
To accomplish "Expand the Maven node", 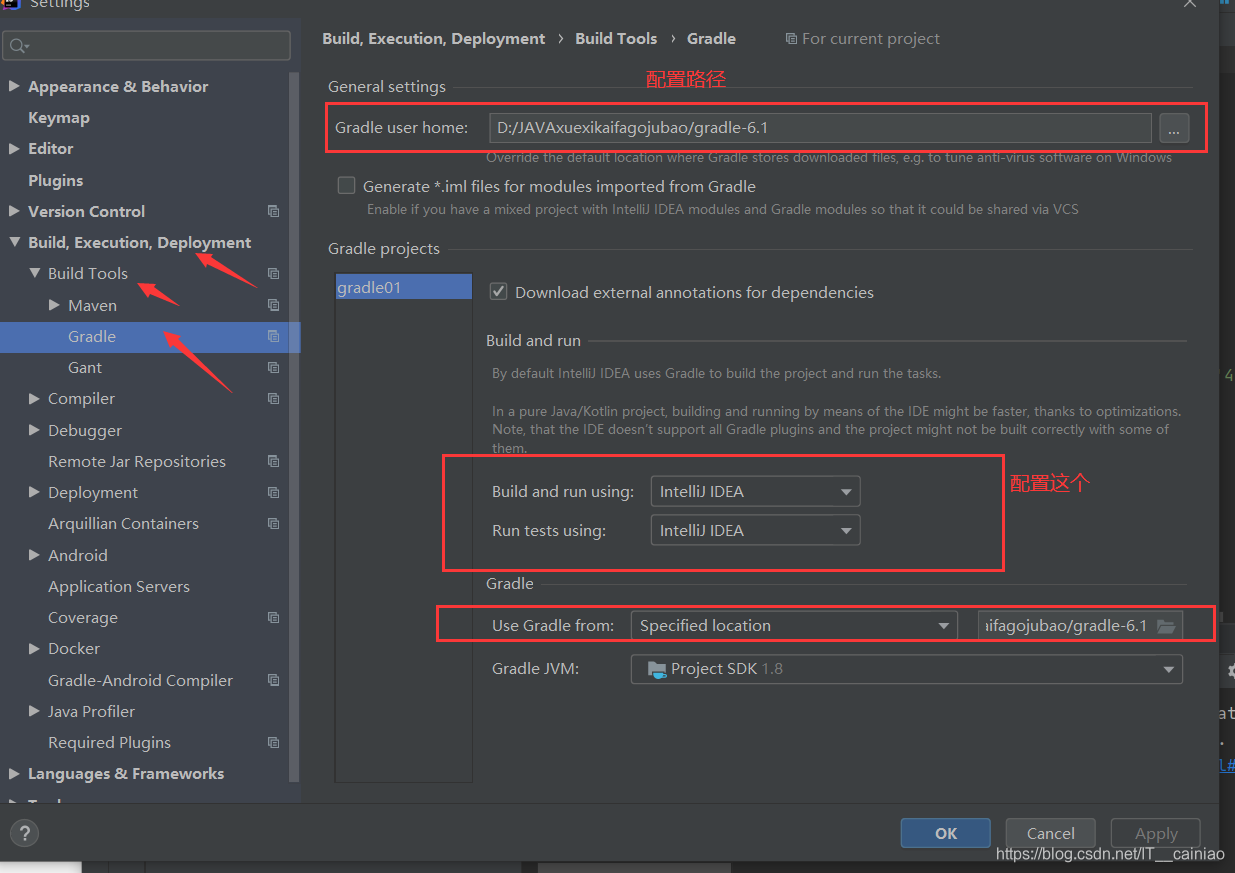I will click(55, 305).
